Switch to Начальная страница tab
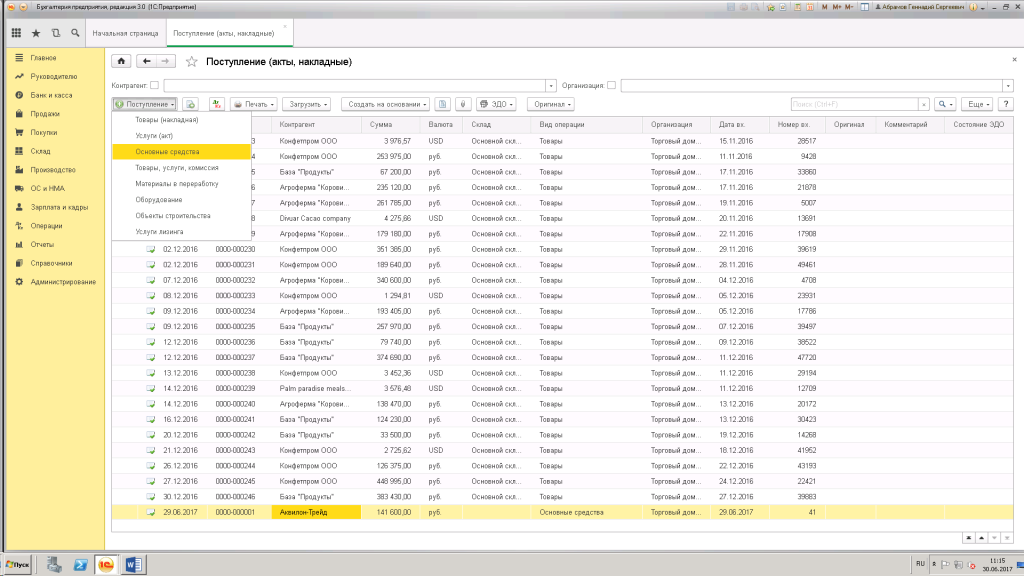 coord(125,33)
